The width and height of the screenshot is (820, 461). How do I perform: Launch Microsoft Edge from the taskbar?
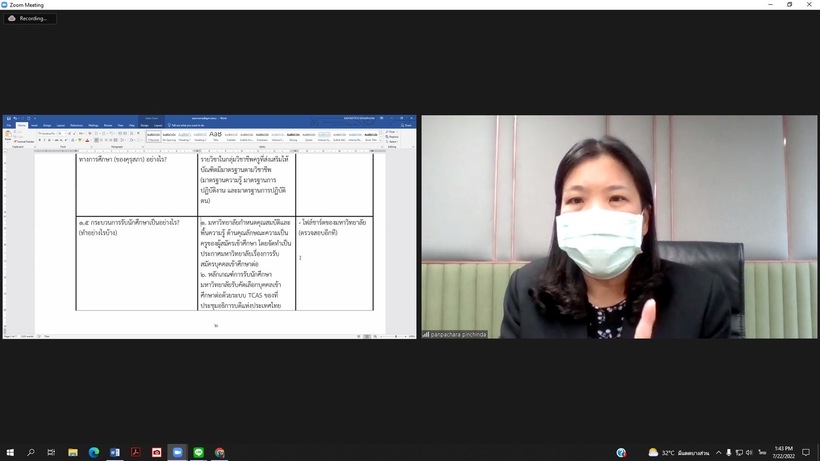coord(94,452)
